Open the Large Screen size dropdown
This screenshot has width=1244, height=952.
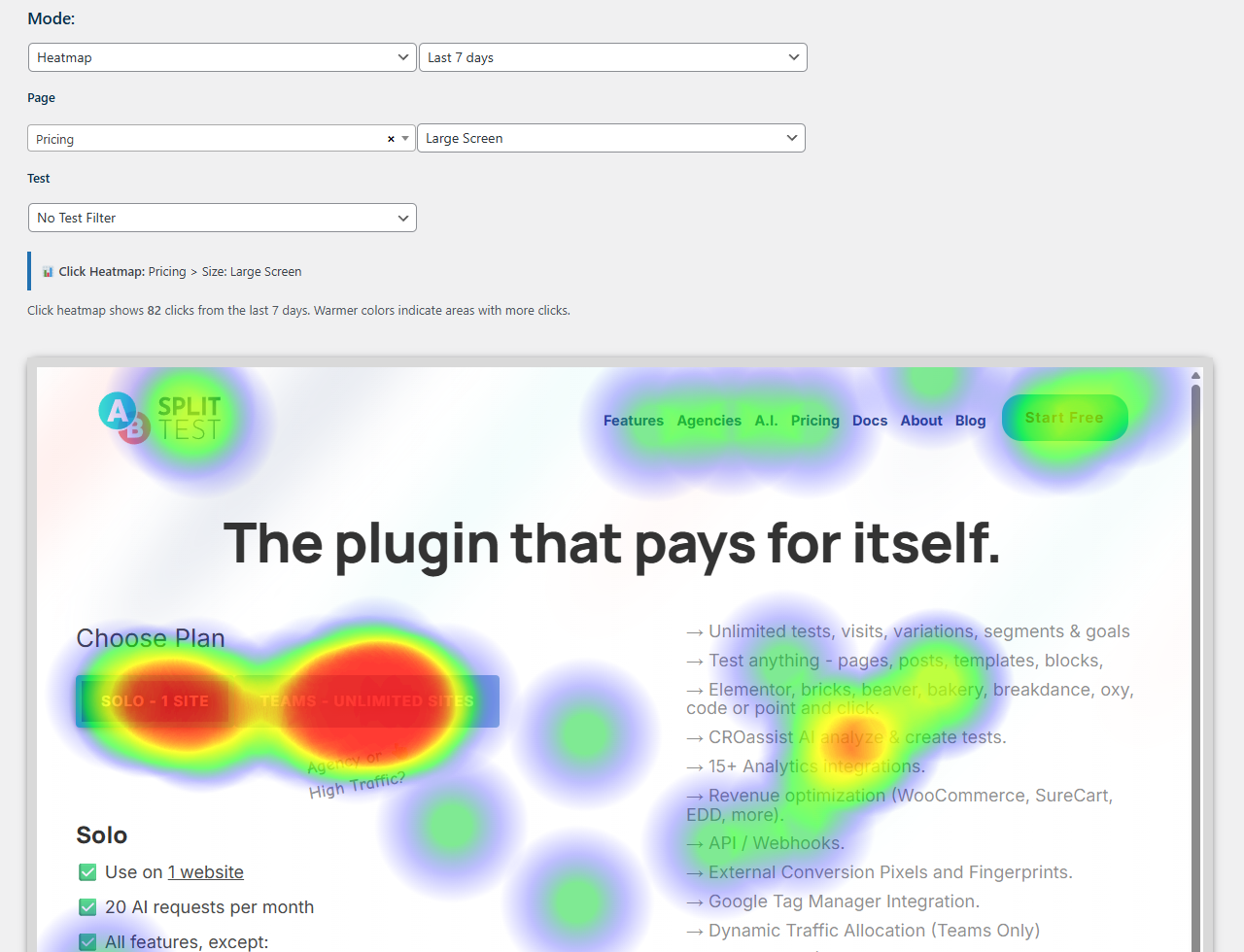[x=610, y=138]
